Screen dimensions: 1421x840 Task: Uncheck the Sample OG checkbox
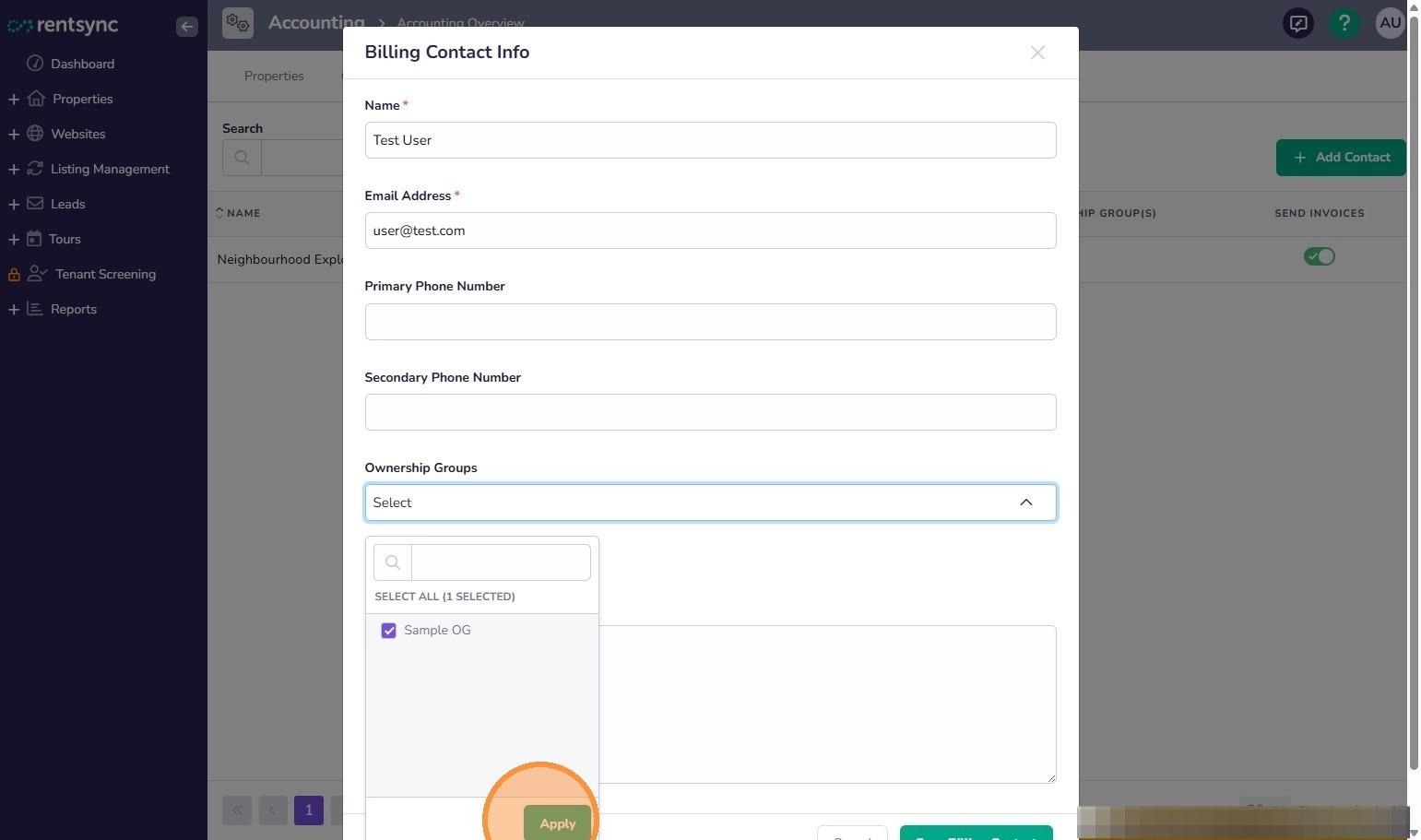pyautogui.click(x=388, y=631)
